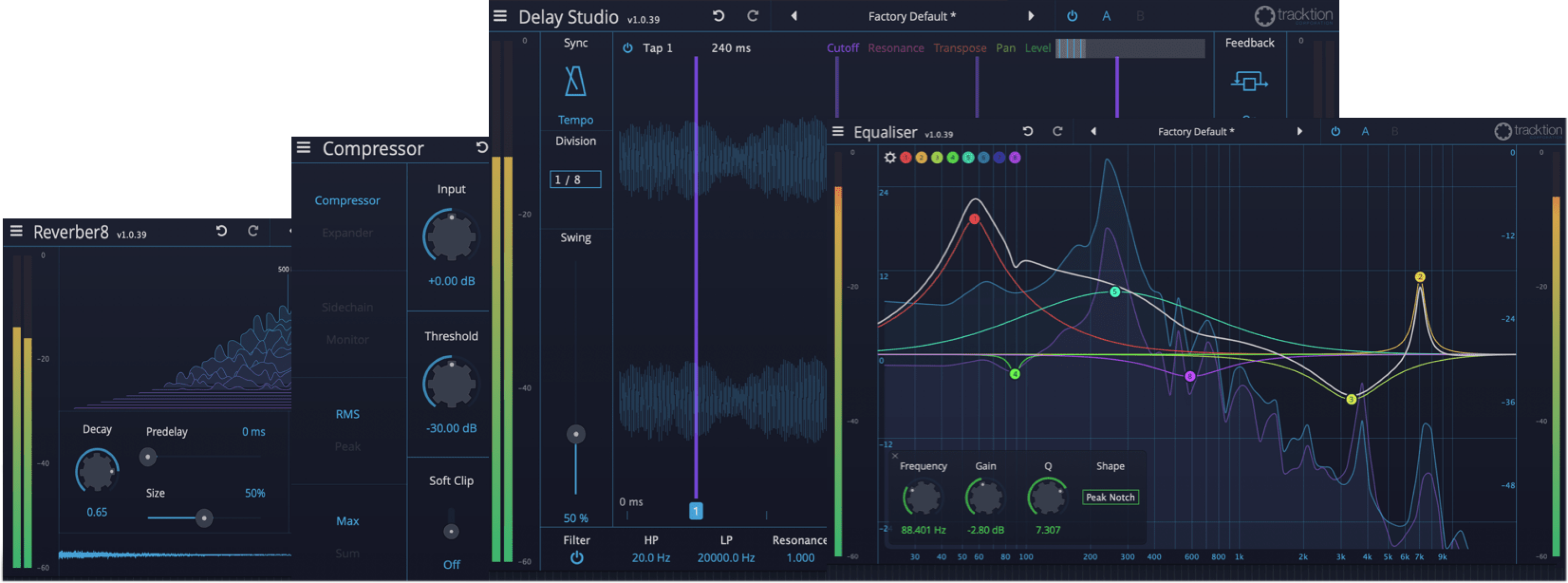This screenshot has width=1568, height=583.
Task: Click the tracktion logo in the Equaliser
Action: [1528, 130]
